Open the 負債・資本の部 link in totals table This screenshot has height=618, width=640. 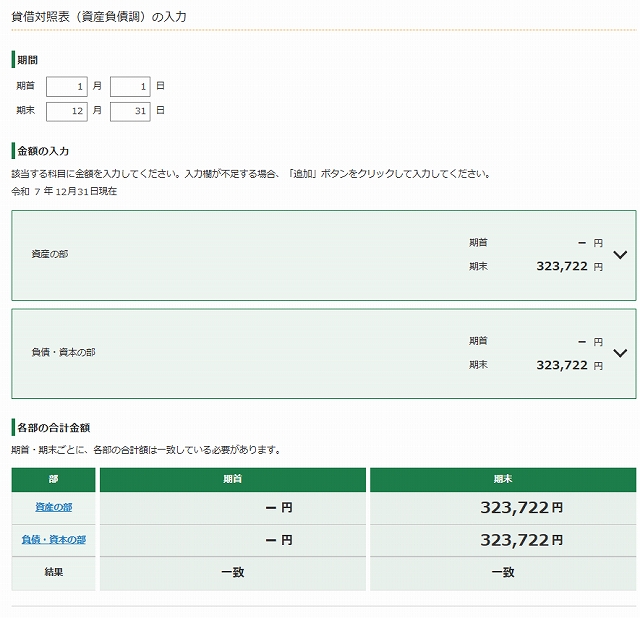coord(54,540)
